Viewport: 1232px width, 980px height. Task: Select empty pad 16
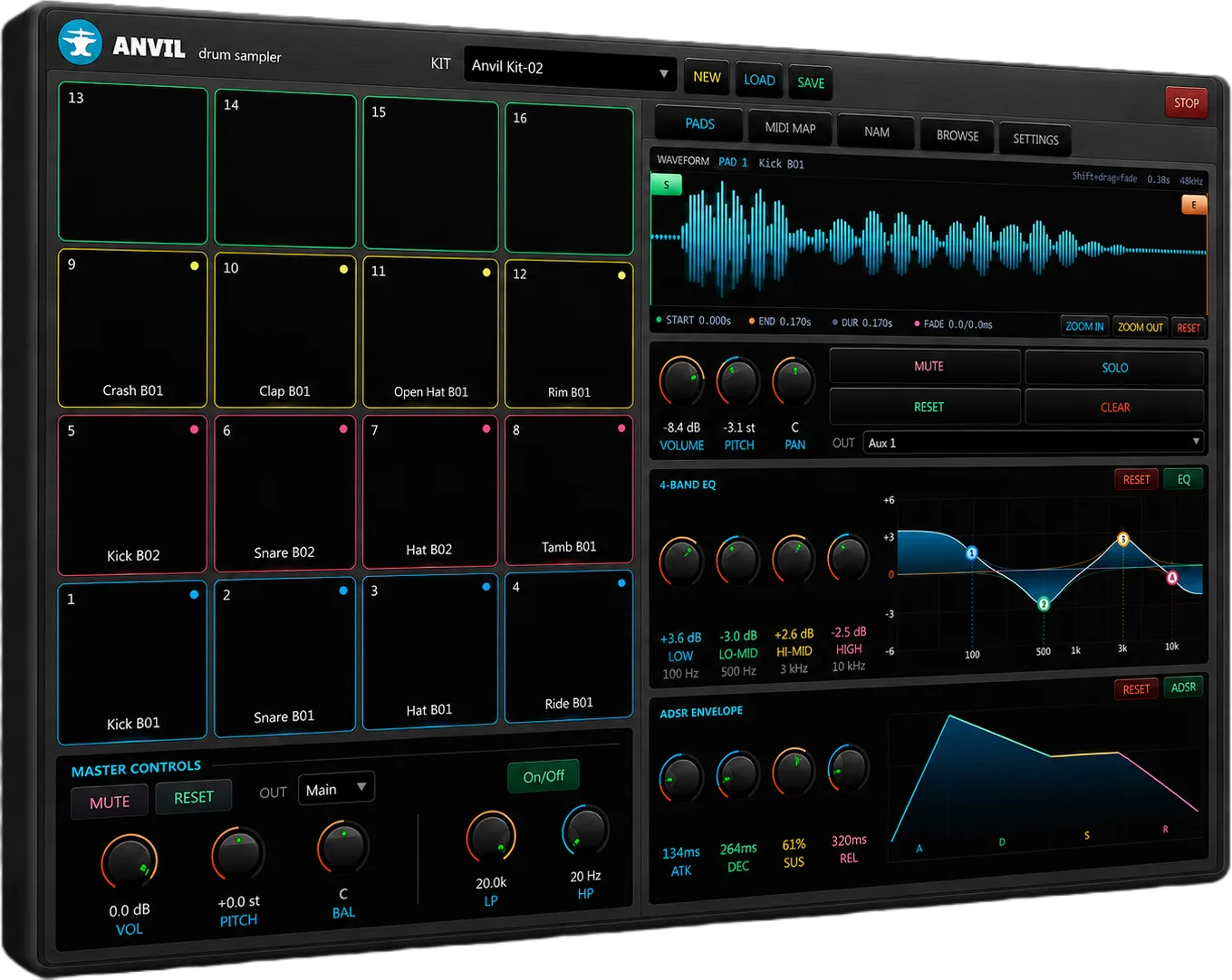569,179
